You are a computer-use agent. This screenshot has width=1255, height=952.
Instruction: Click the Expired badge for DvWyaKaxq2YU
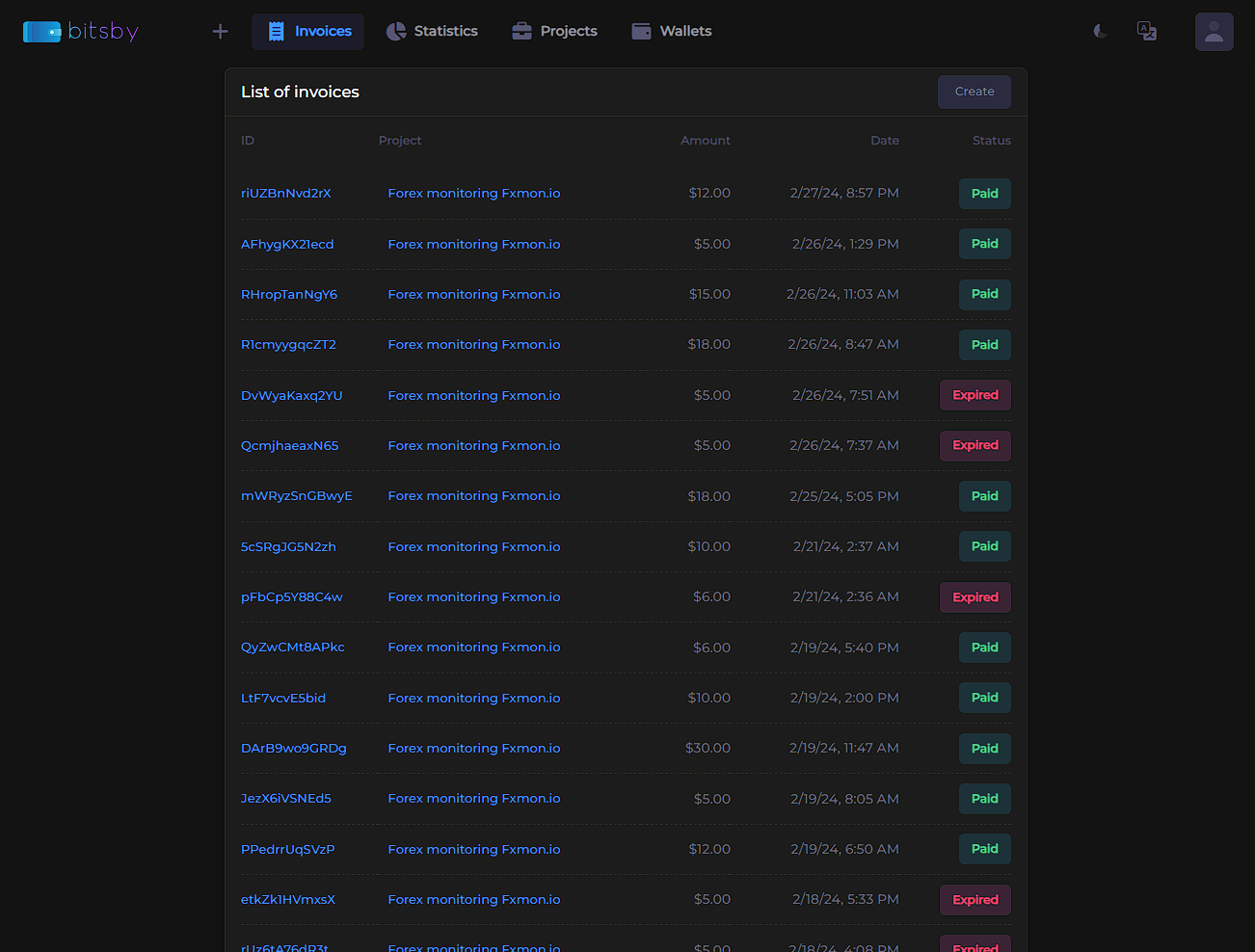975,395
